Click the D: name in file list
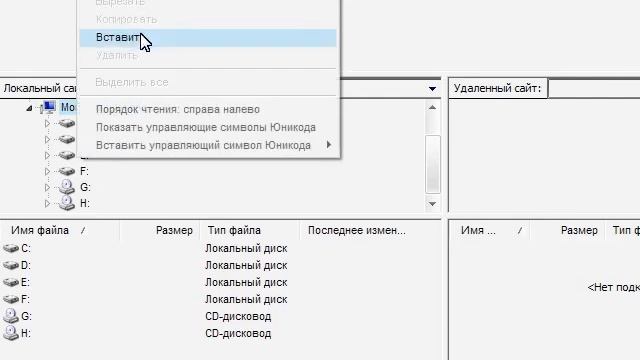This screenshot has width=640, height=360. 26,266
